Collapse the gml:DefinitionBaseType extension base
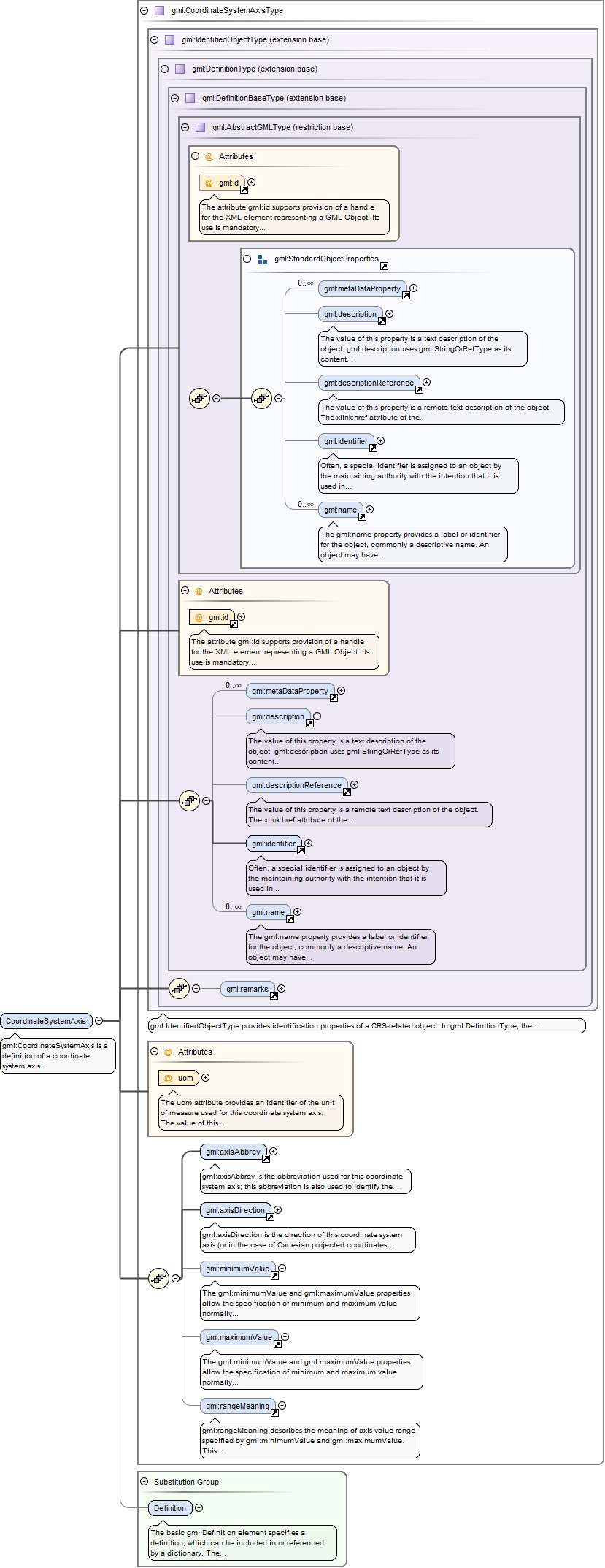This screenshot has height=1568, width=605. coord(174,99)
